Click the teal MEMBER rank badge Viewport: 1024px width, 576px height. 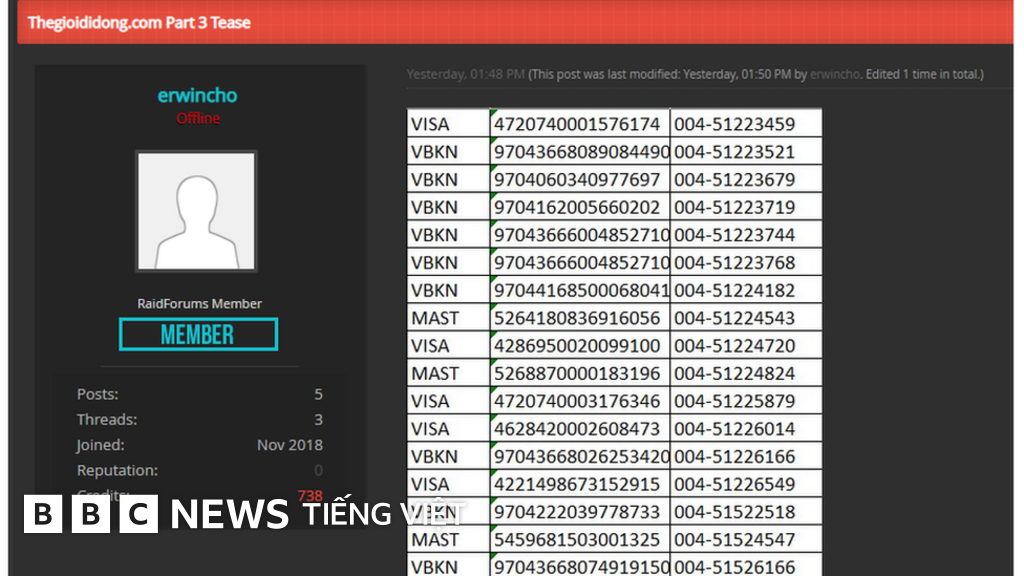coord(198,334)
